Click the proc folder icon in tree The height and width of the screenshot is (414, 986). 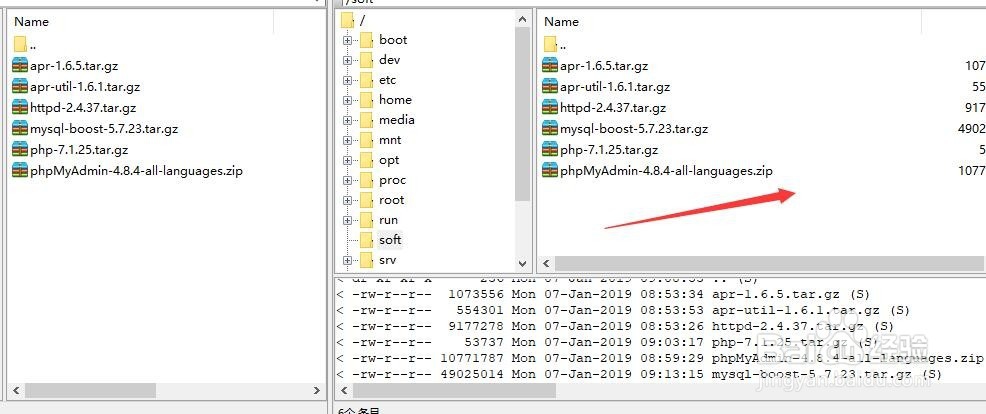pos(367,181)
